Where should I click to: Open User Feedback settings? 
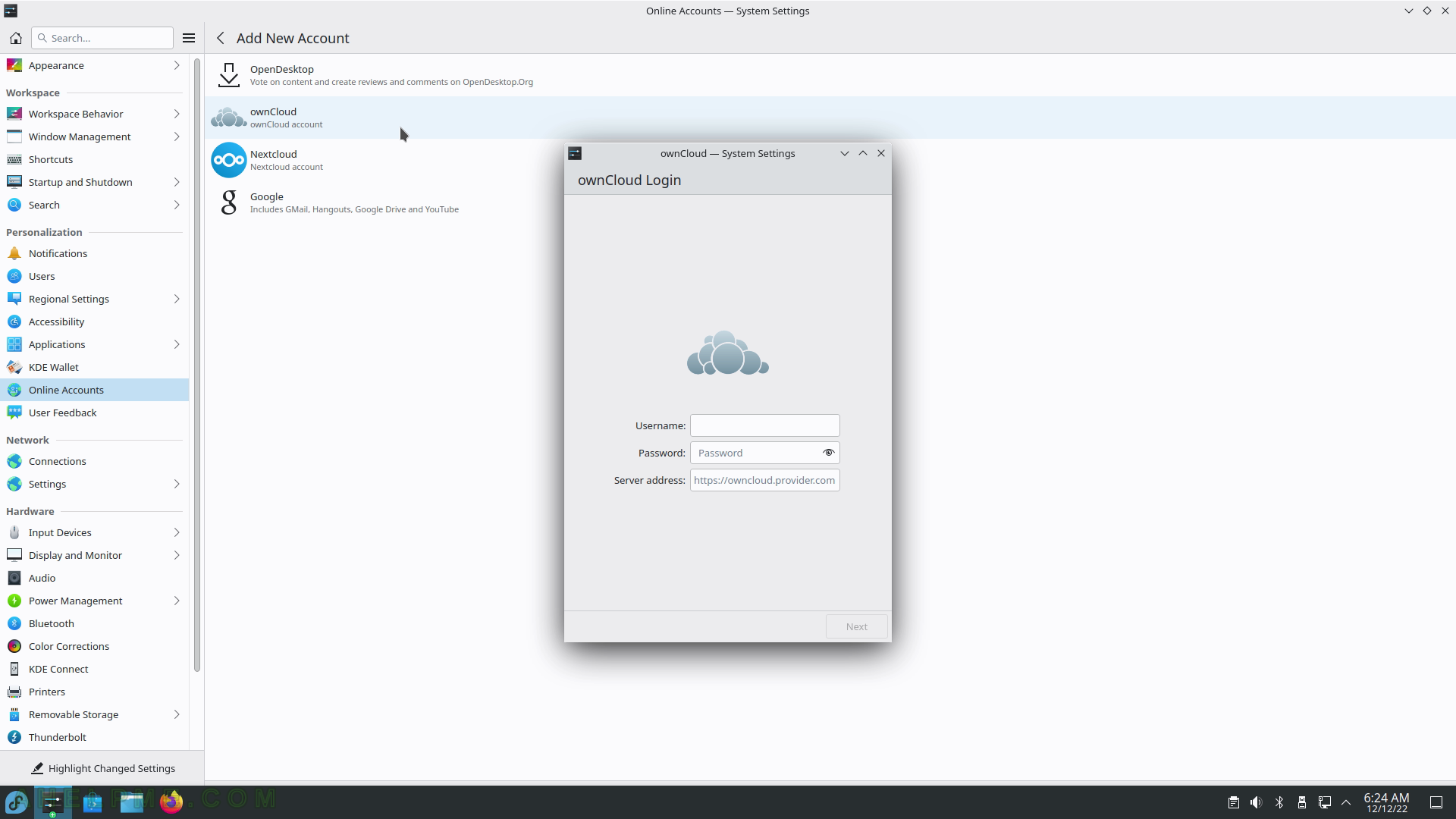point(94,413)
